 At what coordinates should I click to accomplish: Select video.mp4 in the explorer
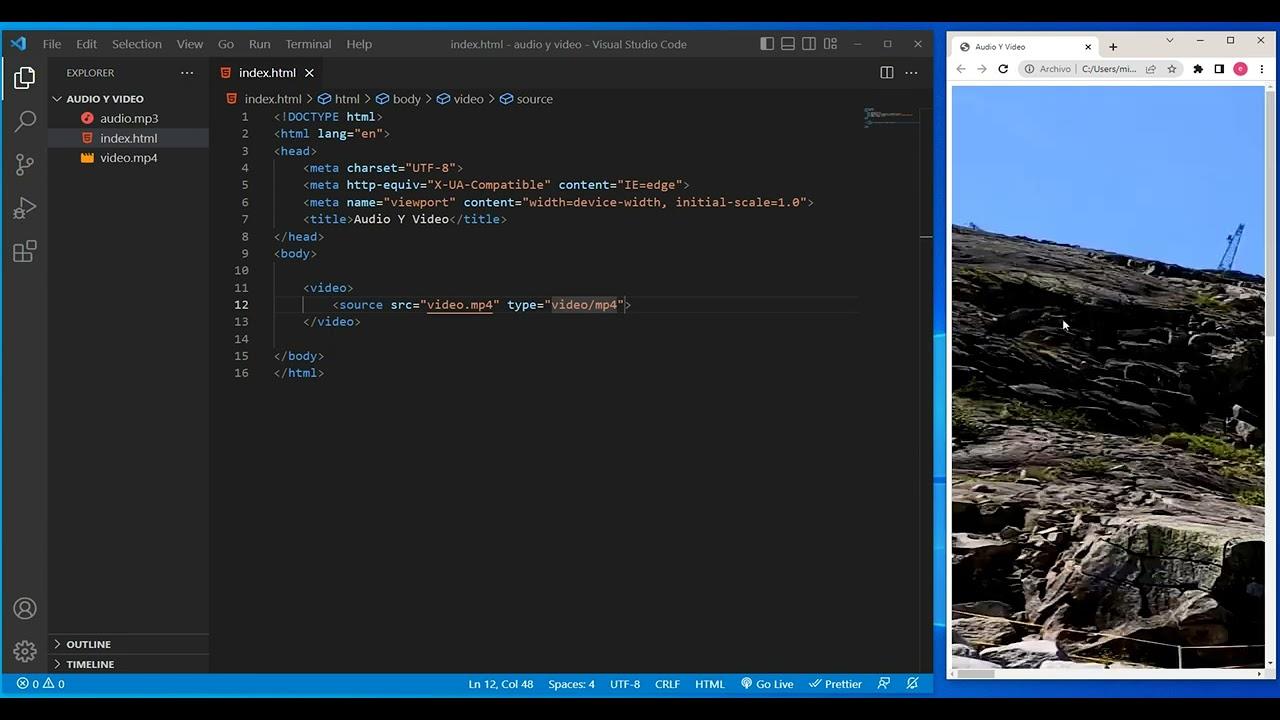coord(128,158)
